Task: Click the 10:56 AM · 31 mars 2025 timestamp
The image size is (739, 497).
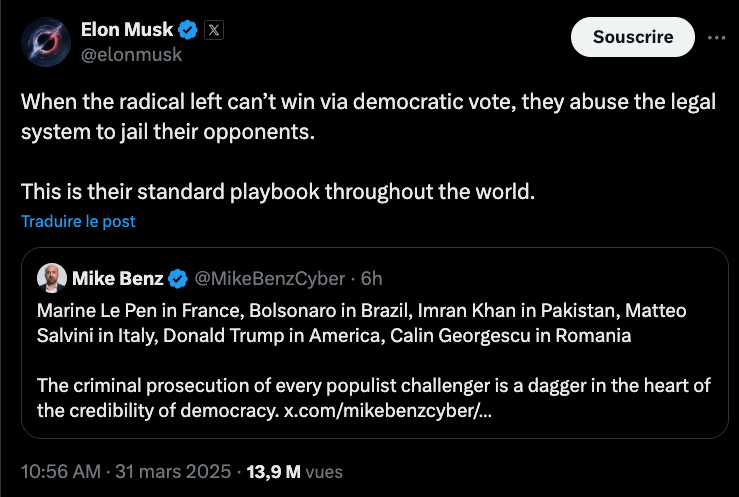Action: coord(127,471)
